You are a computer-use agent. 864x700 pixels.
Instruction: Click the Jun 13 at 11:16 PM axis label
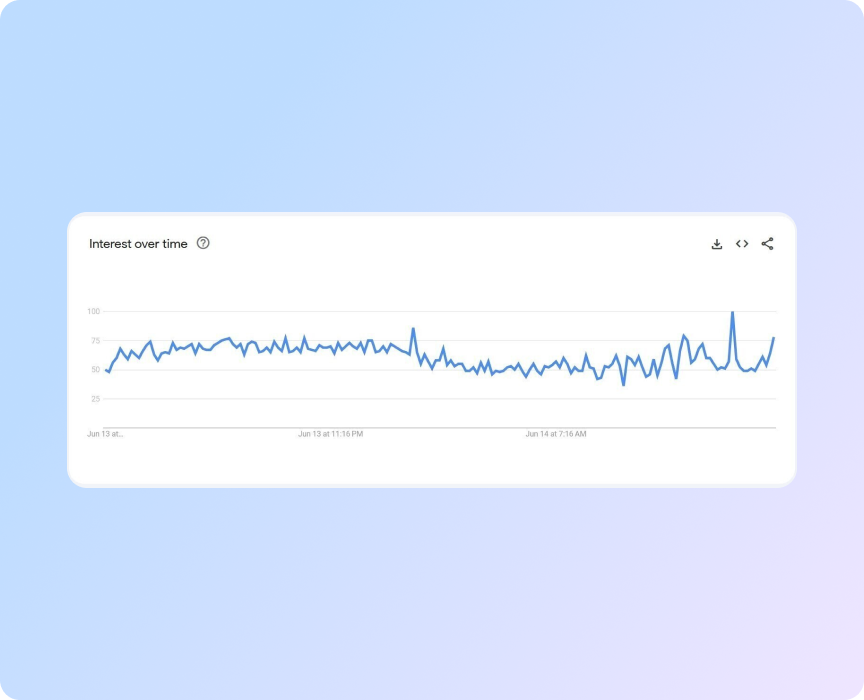tap(331, 434)
